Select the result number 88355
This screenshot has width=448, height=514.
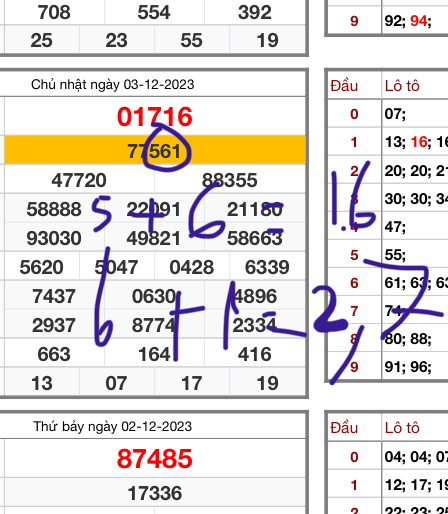[229, 180]
